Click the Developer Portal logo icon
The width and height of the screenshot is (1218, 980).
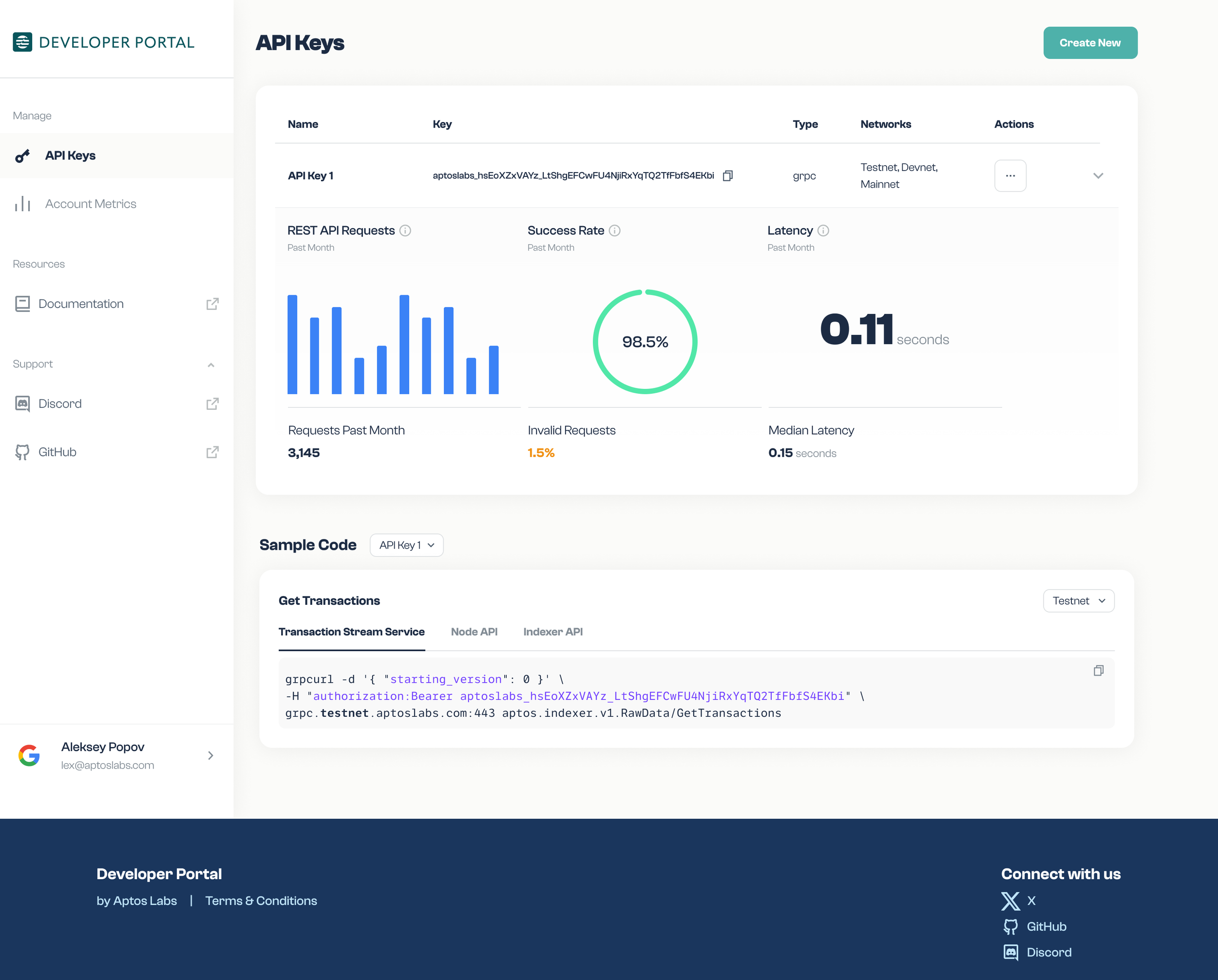[22, 42]
